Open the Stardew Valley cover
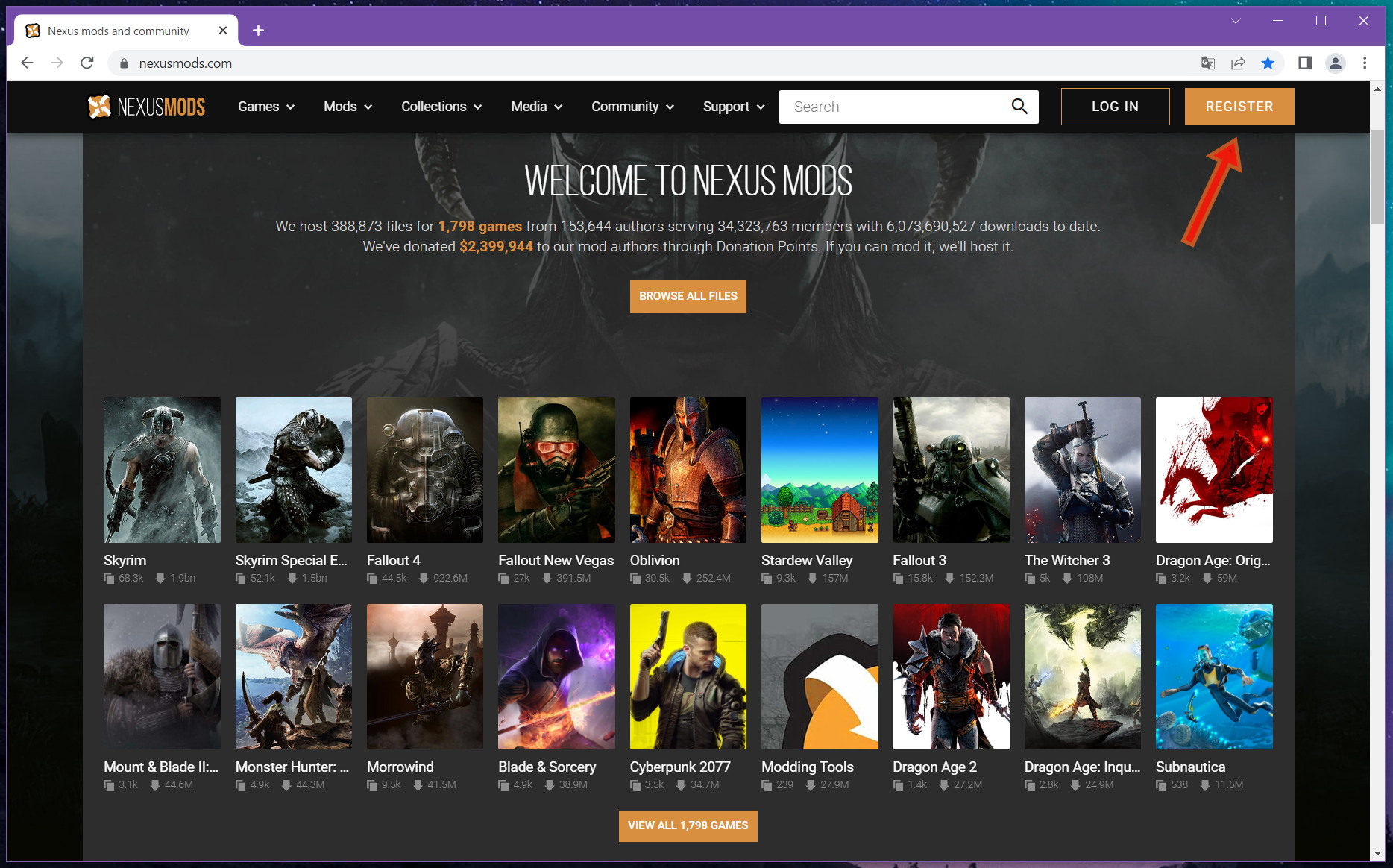Viewport: 1393px width, 868px height. coord(820,470)
